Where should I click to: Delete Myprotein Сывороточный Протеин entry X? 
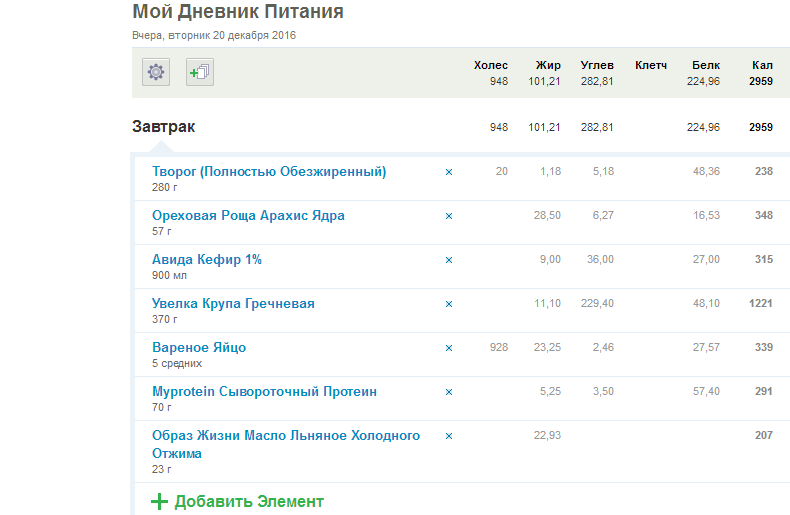[449, 392]
